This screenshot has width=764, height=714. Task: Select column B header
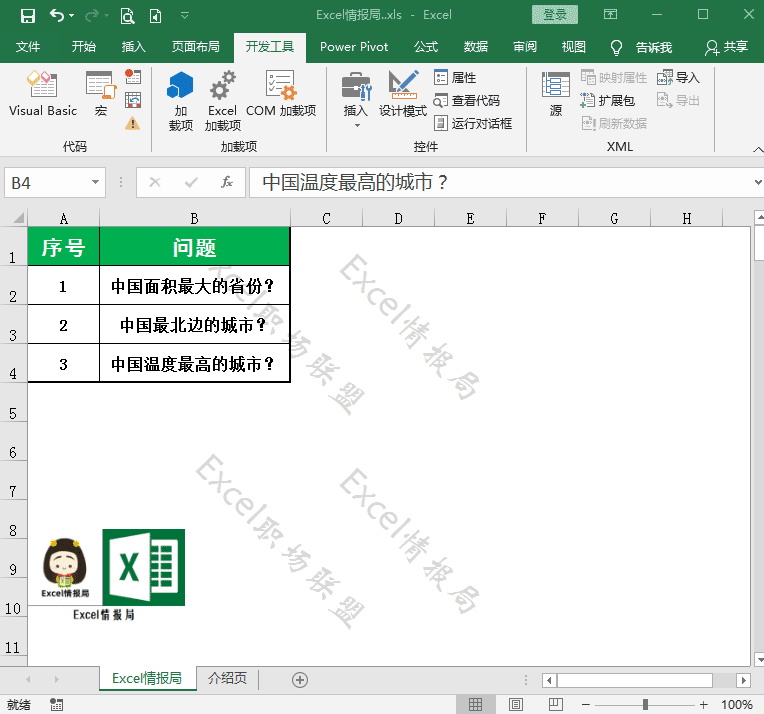194,218
